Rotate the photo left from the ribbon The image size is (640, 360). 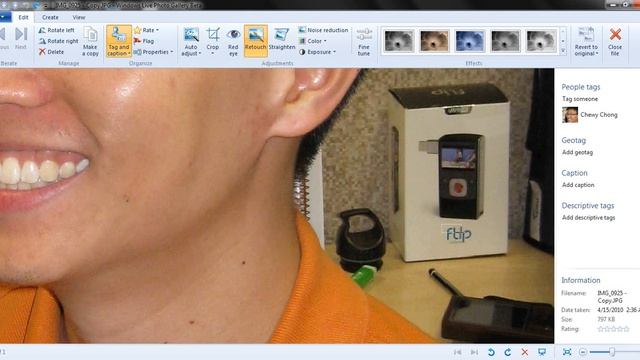(x=57, y=30)
